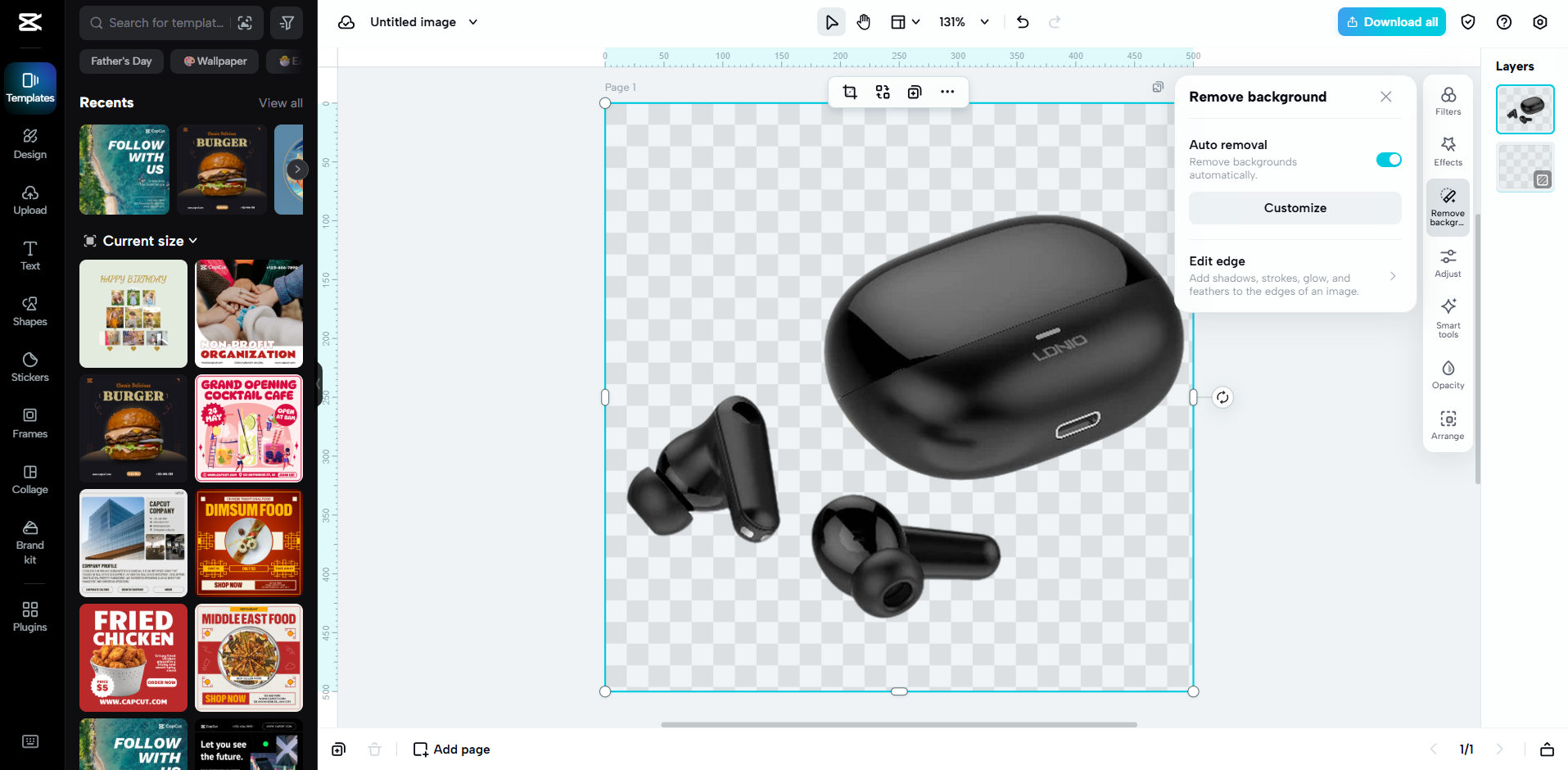1568x770 pixels.
Task: Open the Upload sidebar panel
Action: [x=30, y=200]
